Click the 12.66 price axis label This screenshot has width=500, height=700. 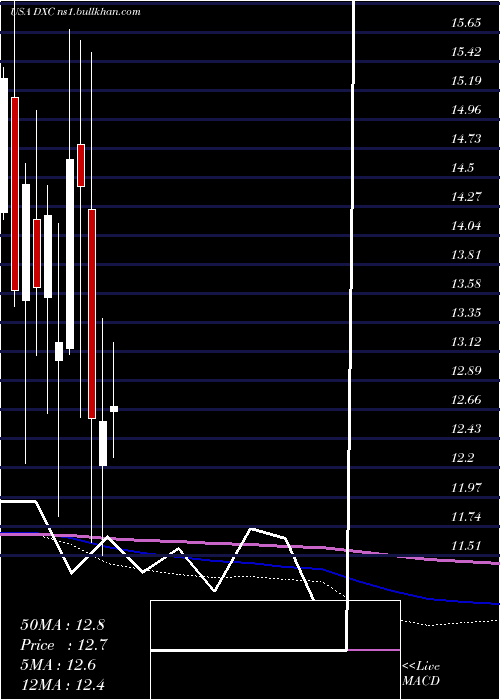(466, 400)
